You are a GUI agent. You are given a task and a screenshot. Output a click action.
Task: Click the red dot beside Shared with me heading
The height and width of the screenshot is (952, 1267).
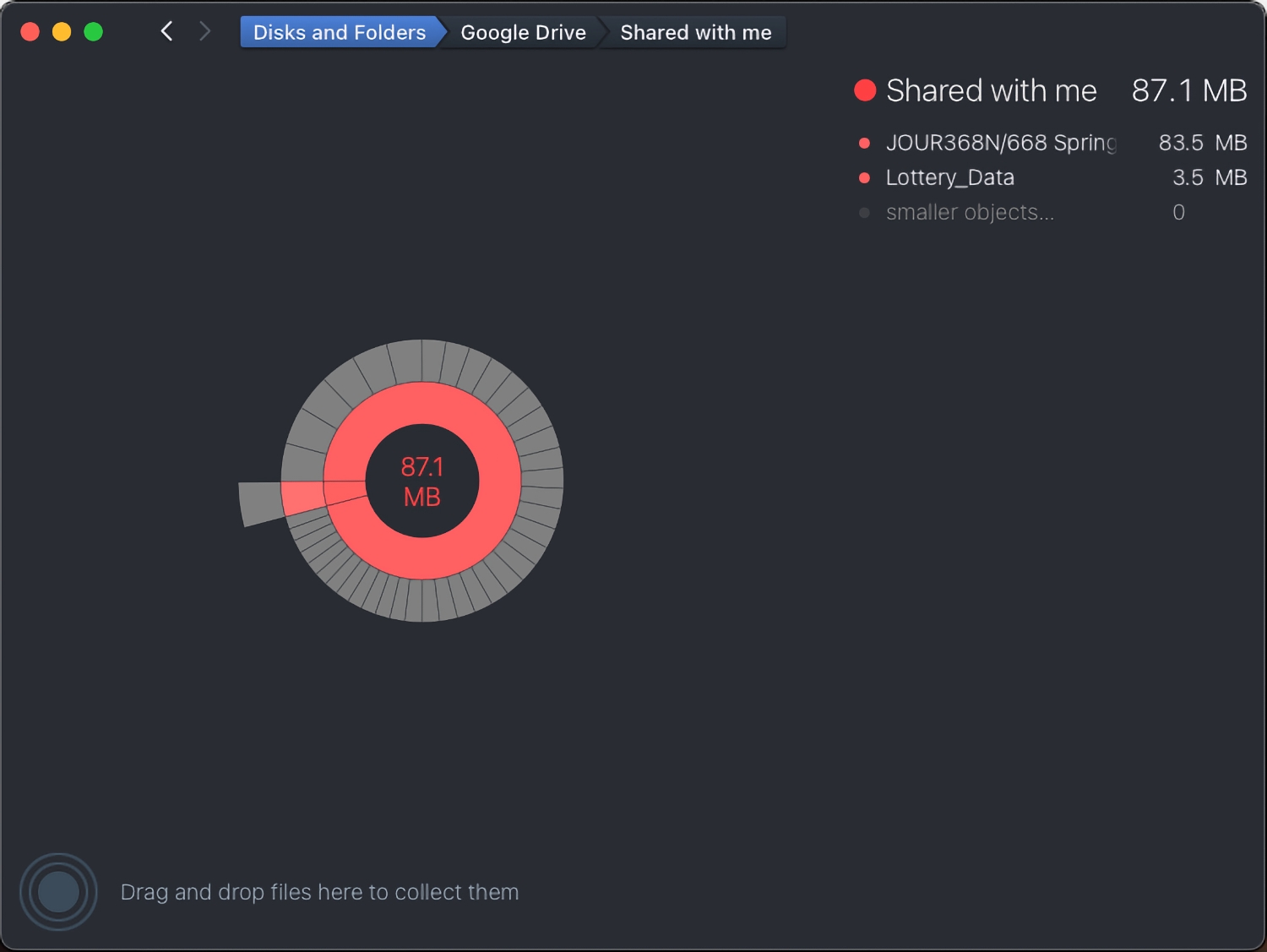pyautogui.click(x=864, y=90)
